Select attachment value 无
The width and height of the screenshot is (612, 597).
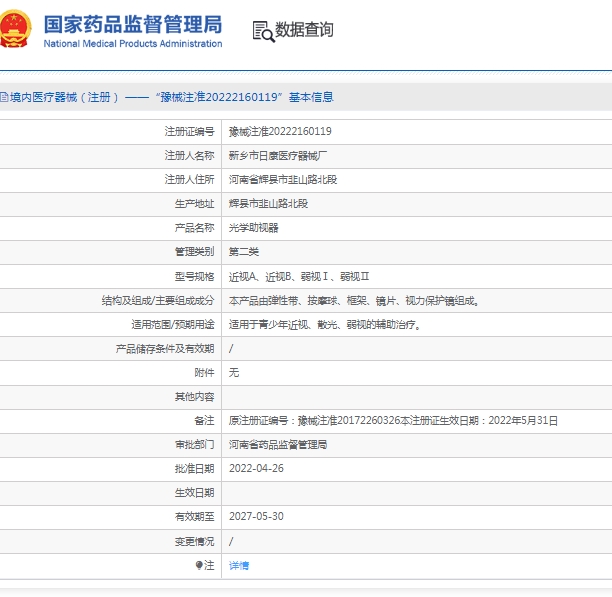234,373
